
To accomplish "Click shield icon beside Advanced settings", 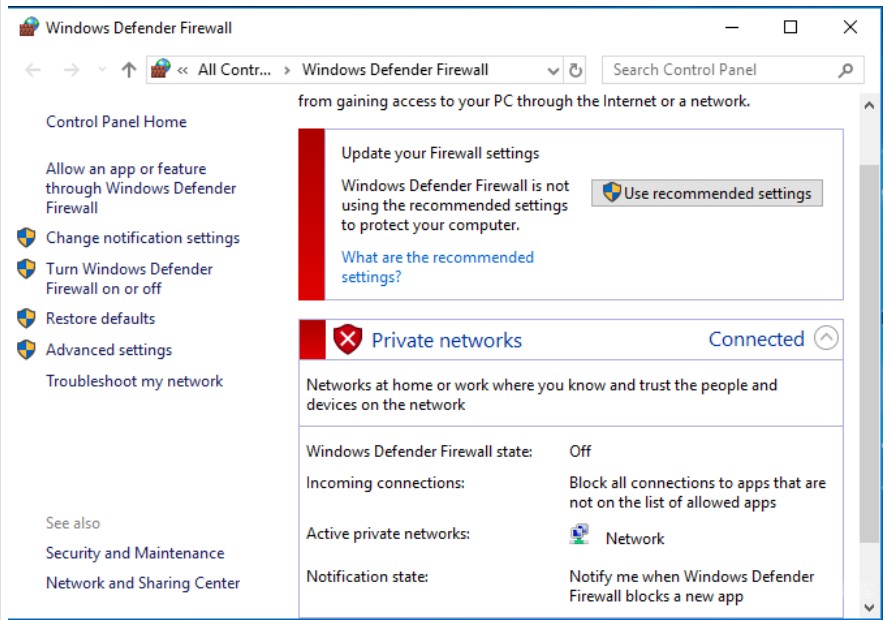I will coord(26,350).
